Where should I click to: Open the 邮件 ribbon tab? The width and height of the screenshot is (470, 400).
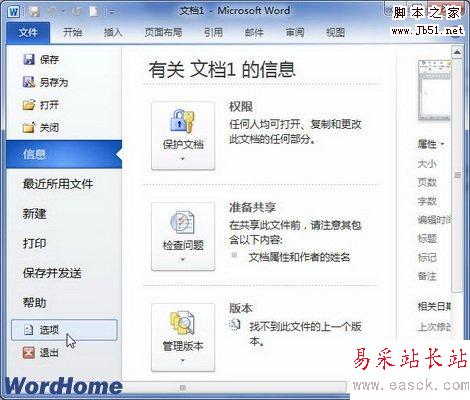[254, 32]
